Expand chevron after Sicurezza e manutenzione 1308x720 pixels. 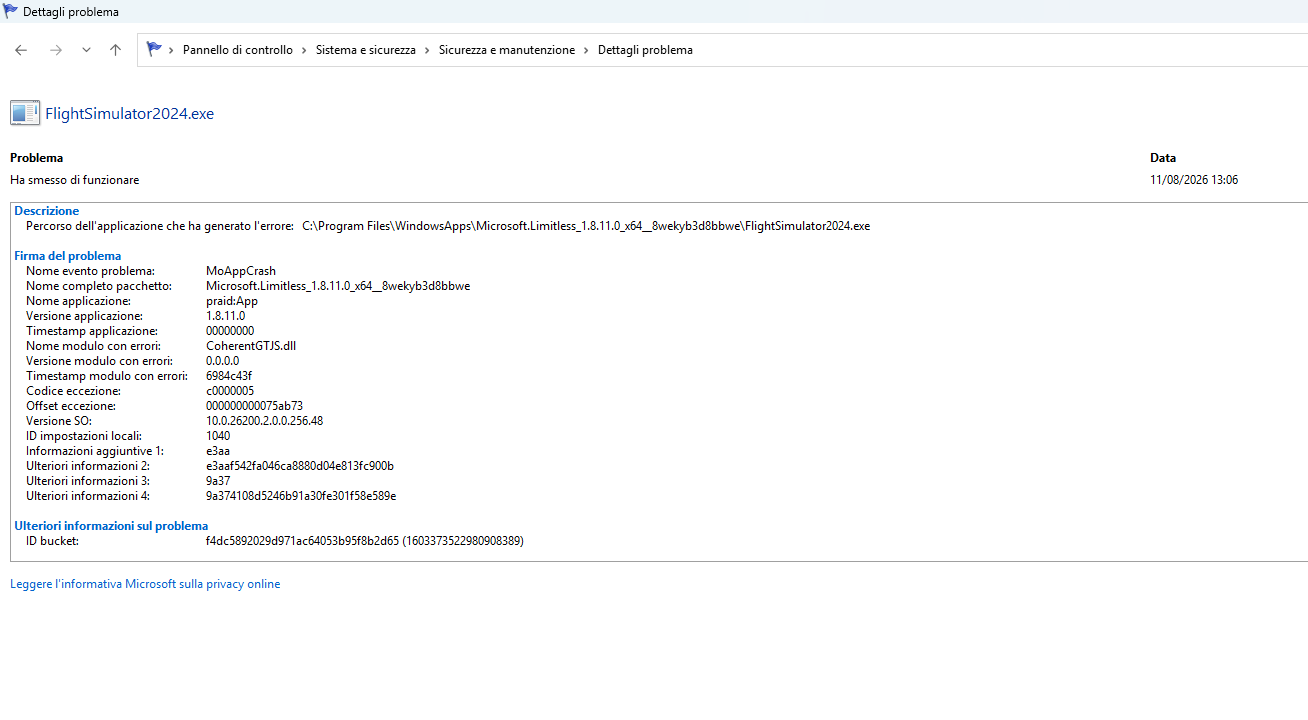587,50
